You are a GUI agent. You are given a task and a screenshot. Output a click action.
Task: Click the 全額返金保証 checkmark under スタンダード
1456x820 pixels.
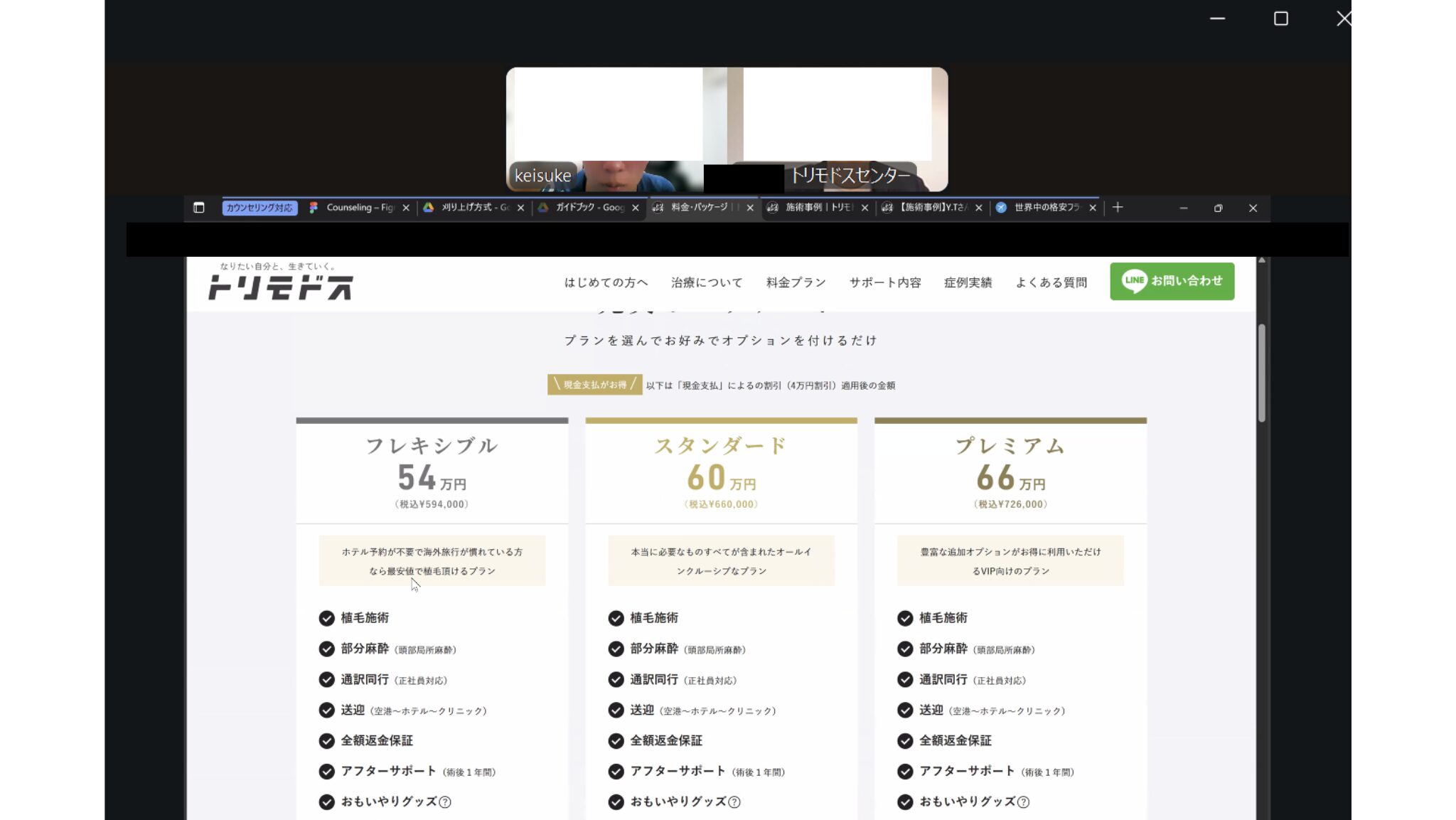click(616, 741)
